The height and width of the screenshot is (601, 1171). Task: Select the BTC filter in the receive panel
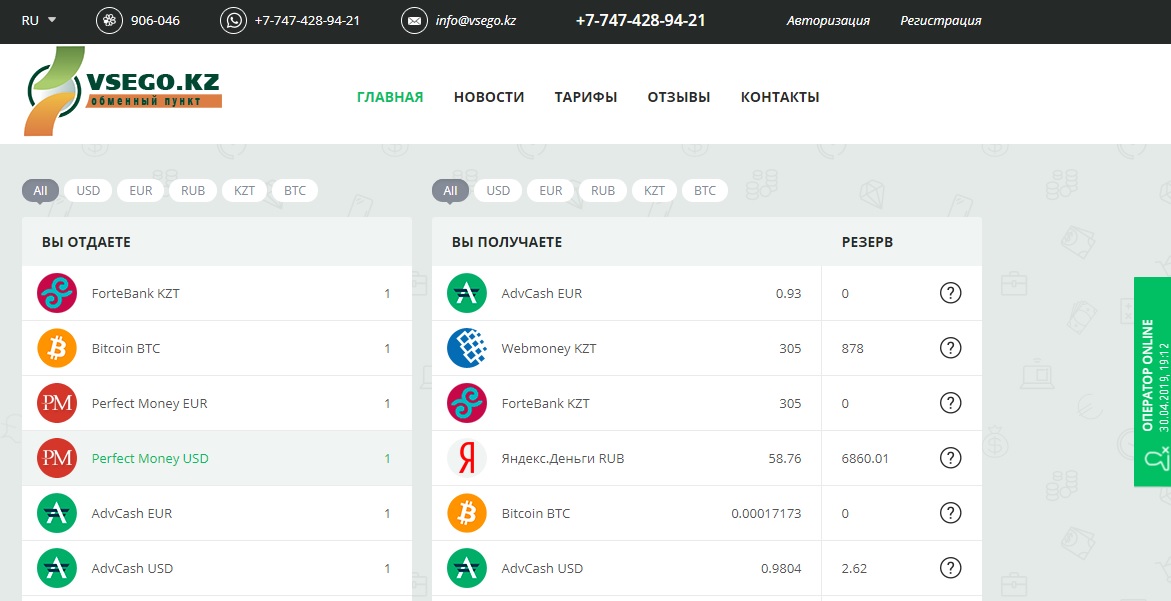705,190
